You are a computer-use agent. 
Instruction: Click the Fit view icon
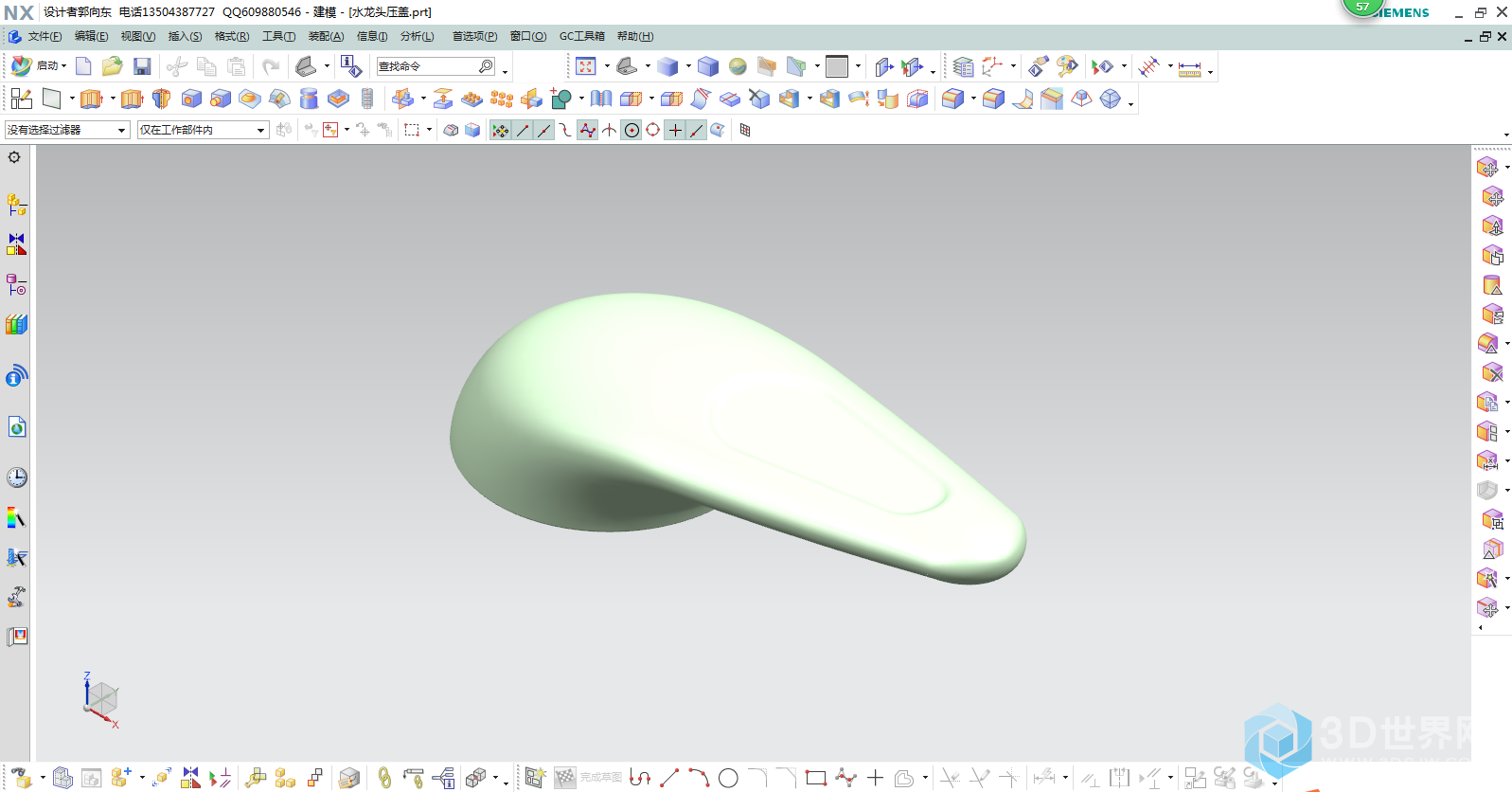pyautogui.click(x=586, y=66)
